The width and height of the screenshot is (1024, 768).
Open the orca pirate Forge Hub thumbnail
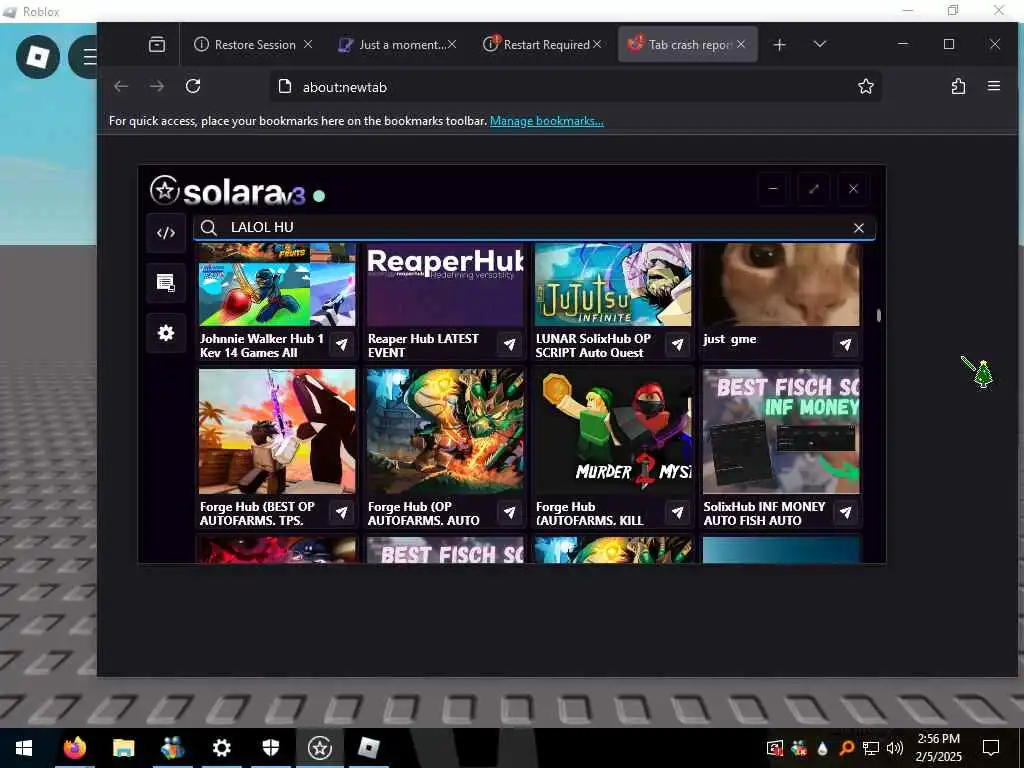pos(277,431)
